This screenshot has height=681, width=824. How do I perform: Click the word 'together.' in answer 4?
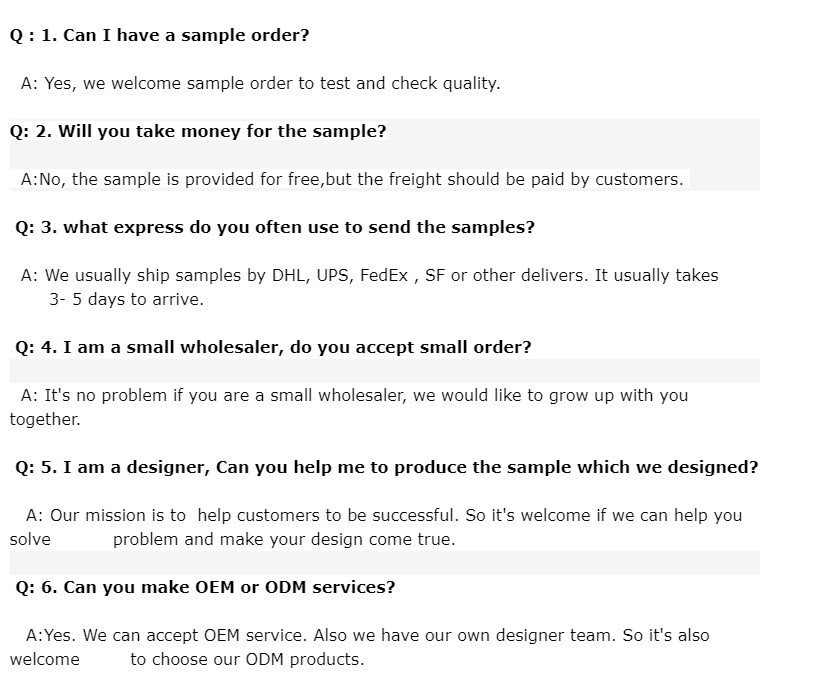coord(45,419)
